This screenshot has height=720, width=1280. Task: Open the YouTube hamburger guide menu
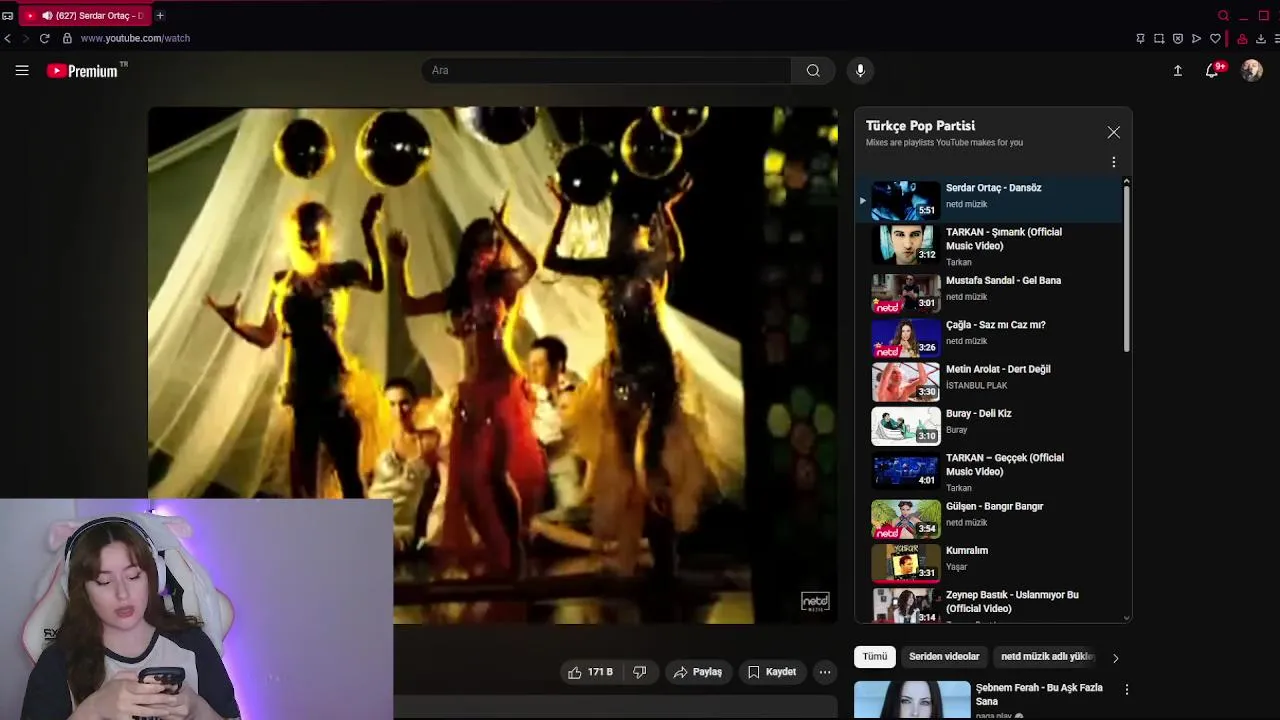pos(22,71)
